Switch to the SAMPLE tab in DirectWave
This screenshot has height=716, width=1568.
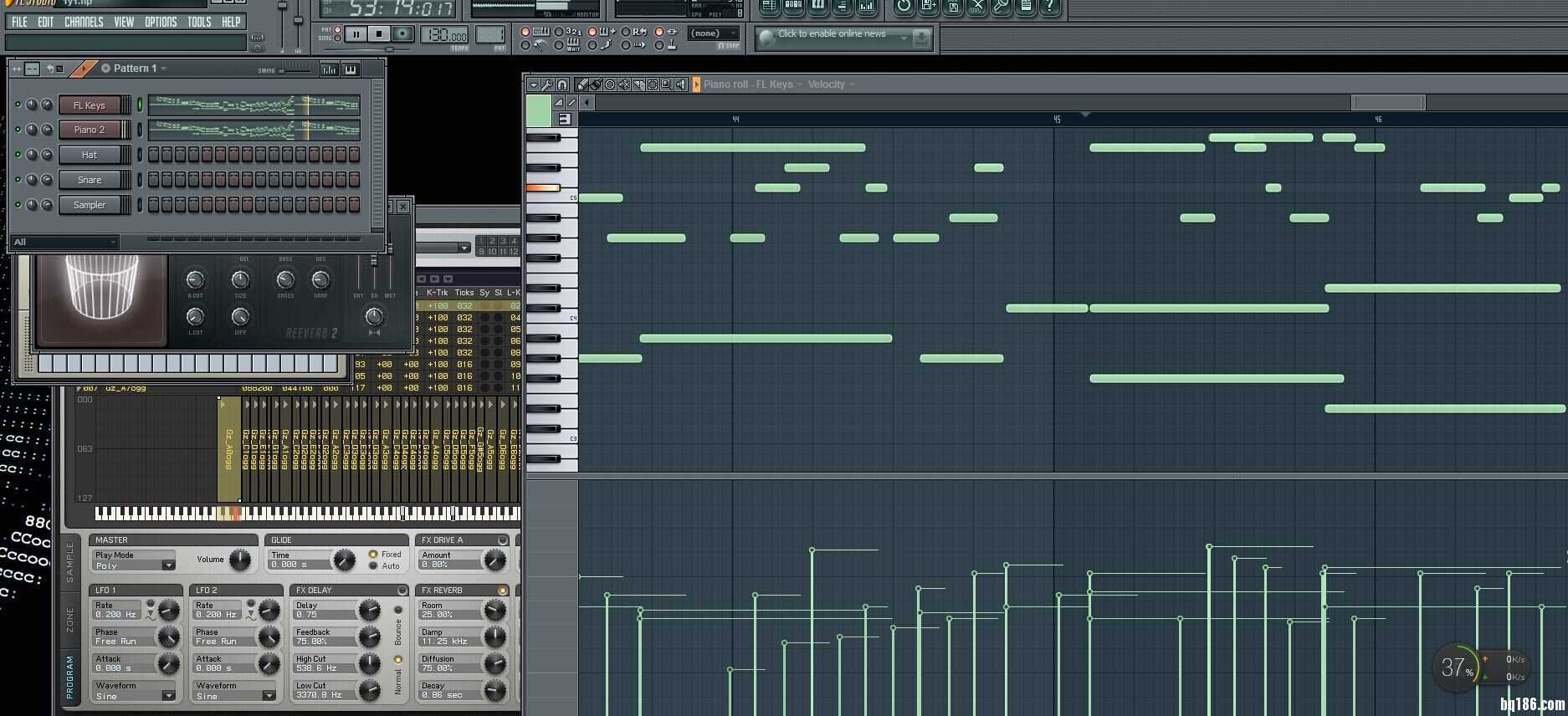[70, 561]
